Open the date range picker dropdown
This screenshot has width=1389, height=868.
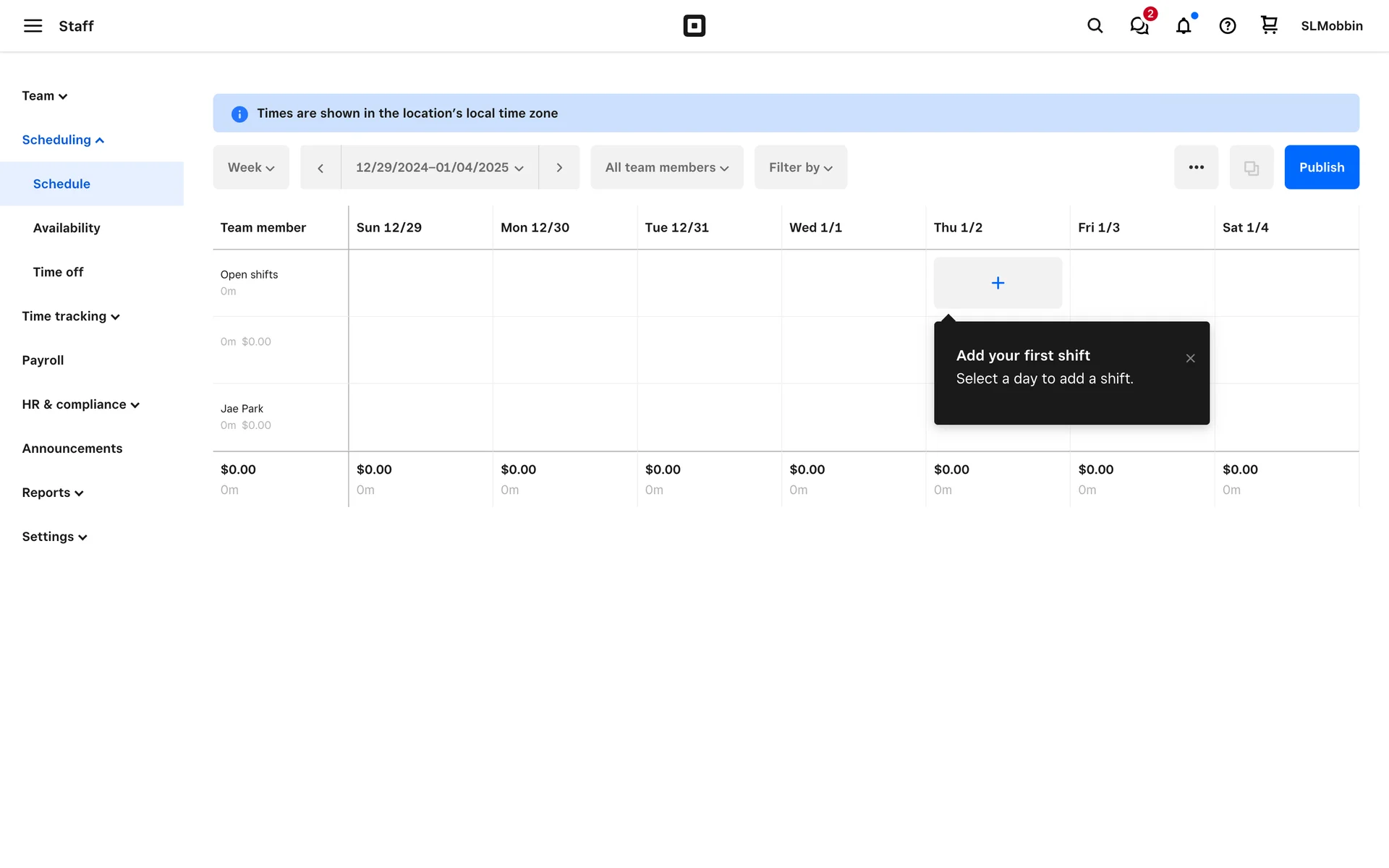pos(439,168)
